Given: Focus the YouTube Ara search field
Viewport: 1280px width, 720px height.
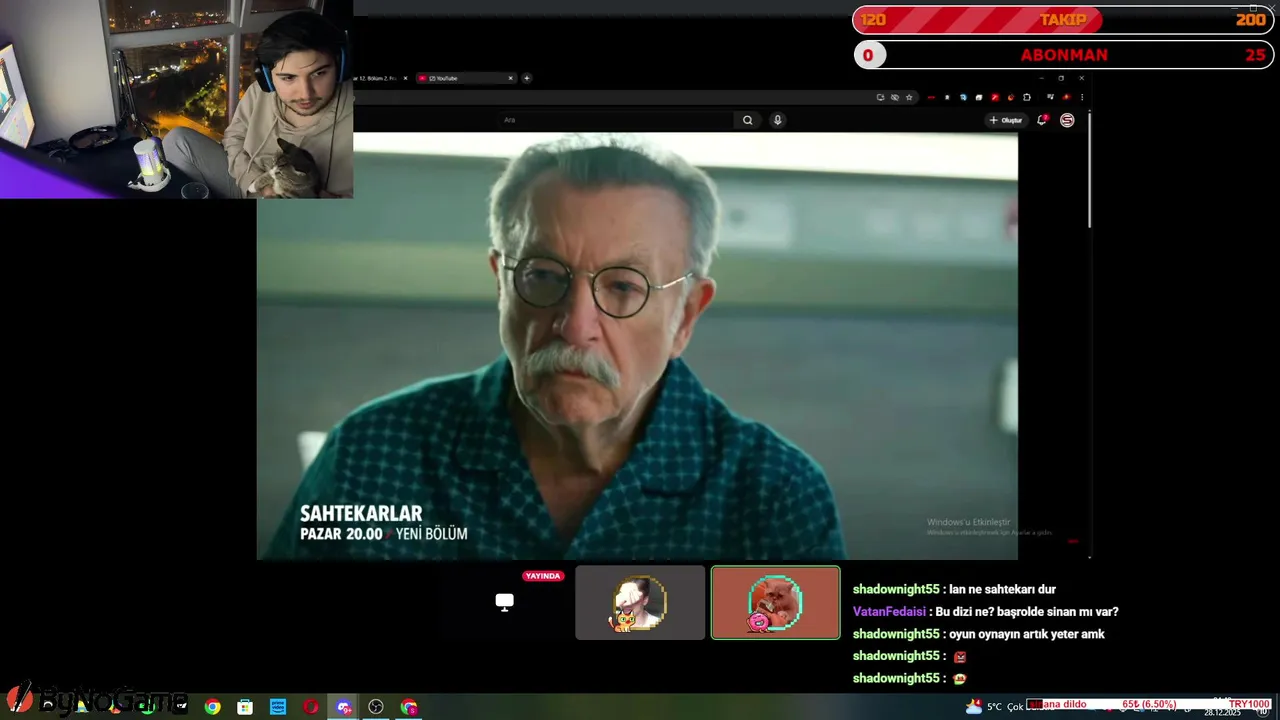Looking at the screenshot, I should [x=615, y=120].
